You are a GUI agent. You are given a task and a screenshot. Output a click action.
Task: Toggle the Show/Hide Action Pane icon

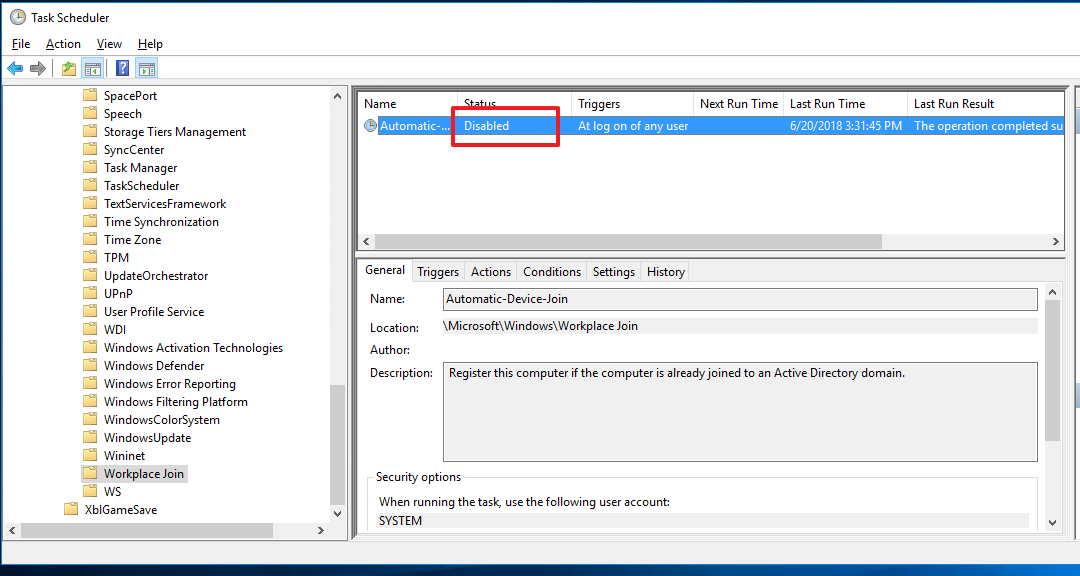pos(146,68)
